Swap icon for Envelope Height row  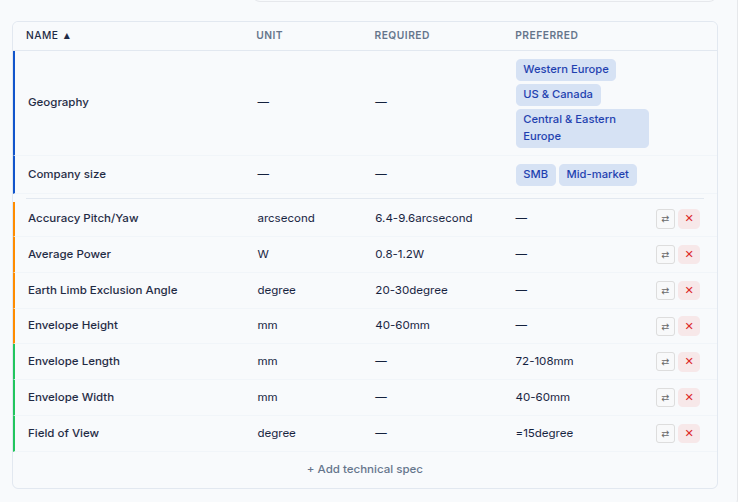[x=665, y=326]
